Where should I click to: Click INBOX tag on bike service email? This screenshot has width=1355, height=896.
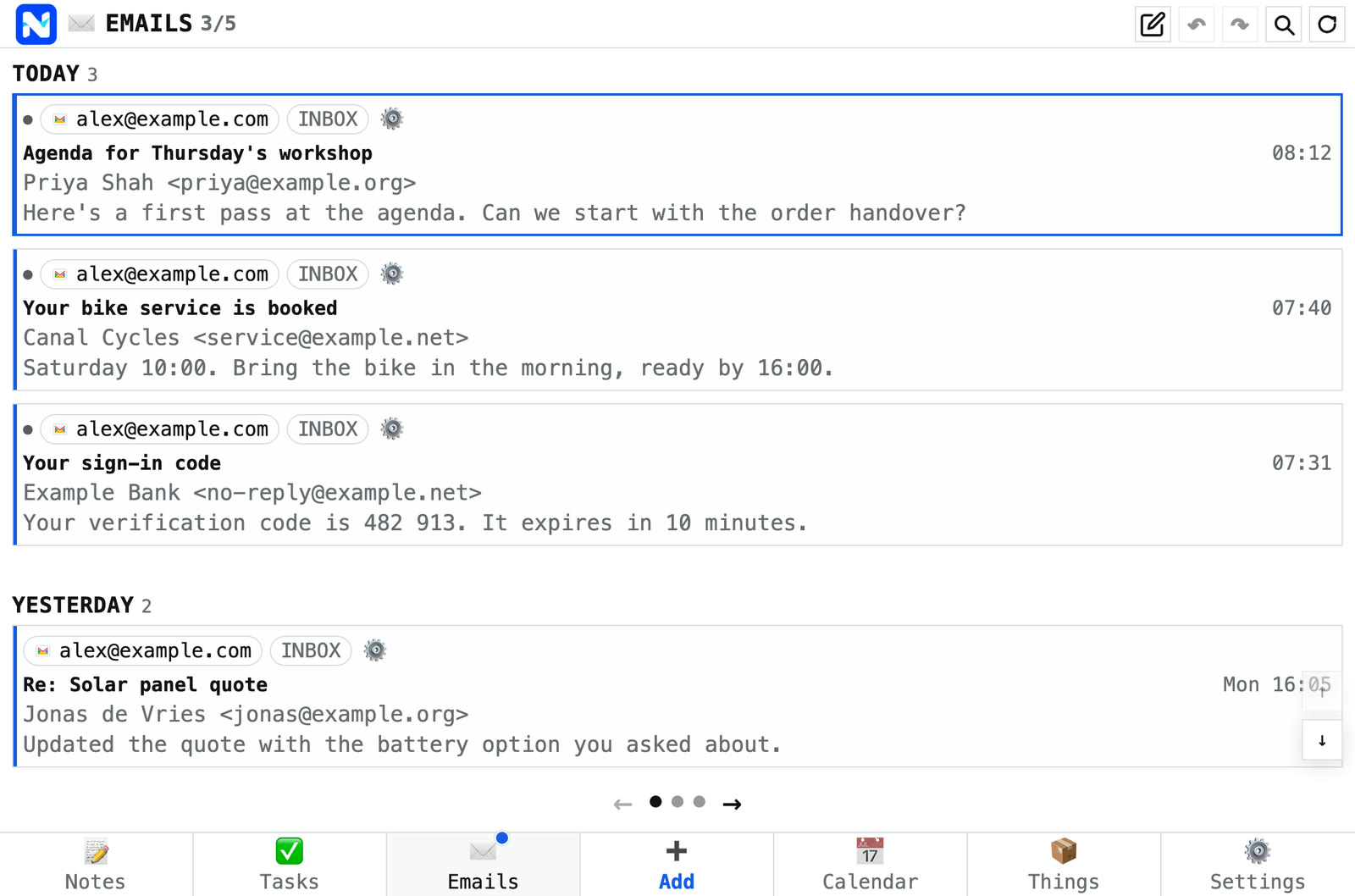tap(328, 274)
